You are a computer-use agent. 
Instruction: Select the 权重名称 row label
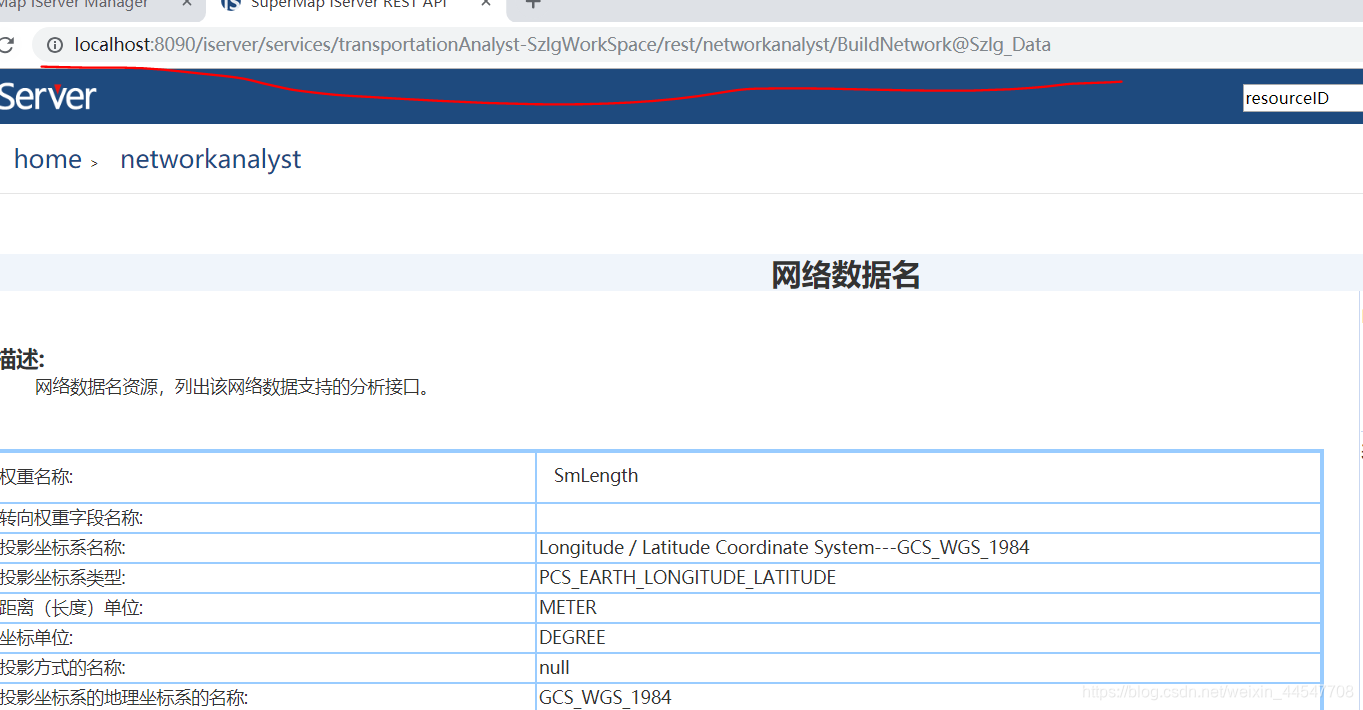point(36,477)
